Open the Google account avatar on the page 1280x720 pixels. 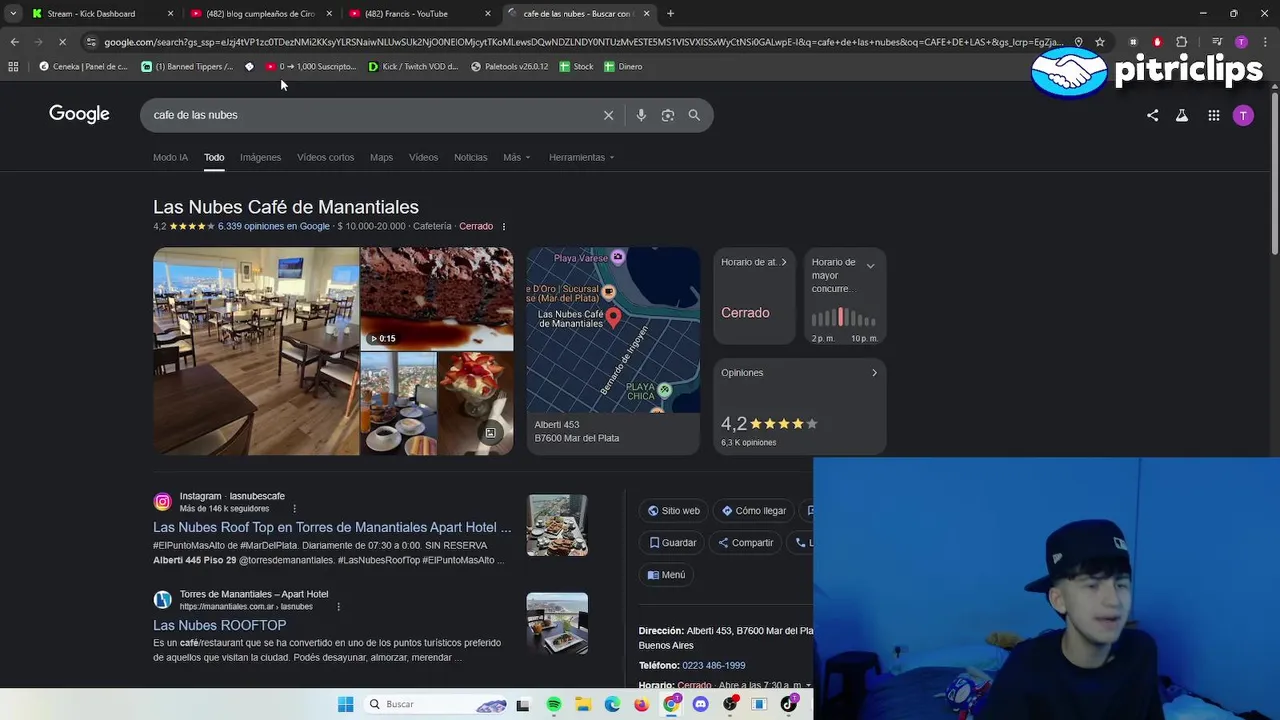[x=1243, y=115]
